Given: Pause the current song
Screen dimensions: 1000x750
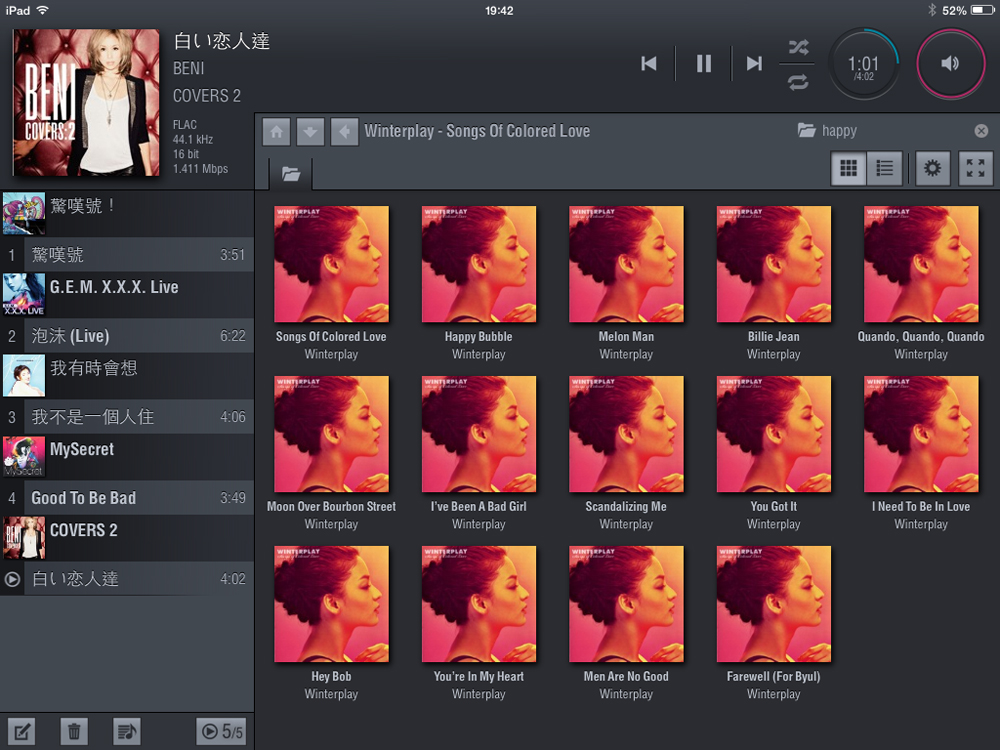Looking at the screenshot, I should point(703,63).
